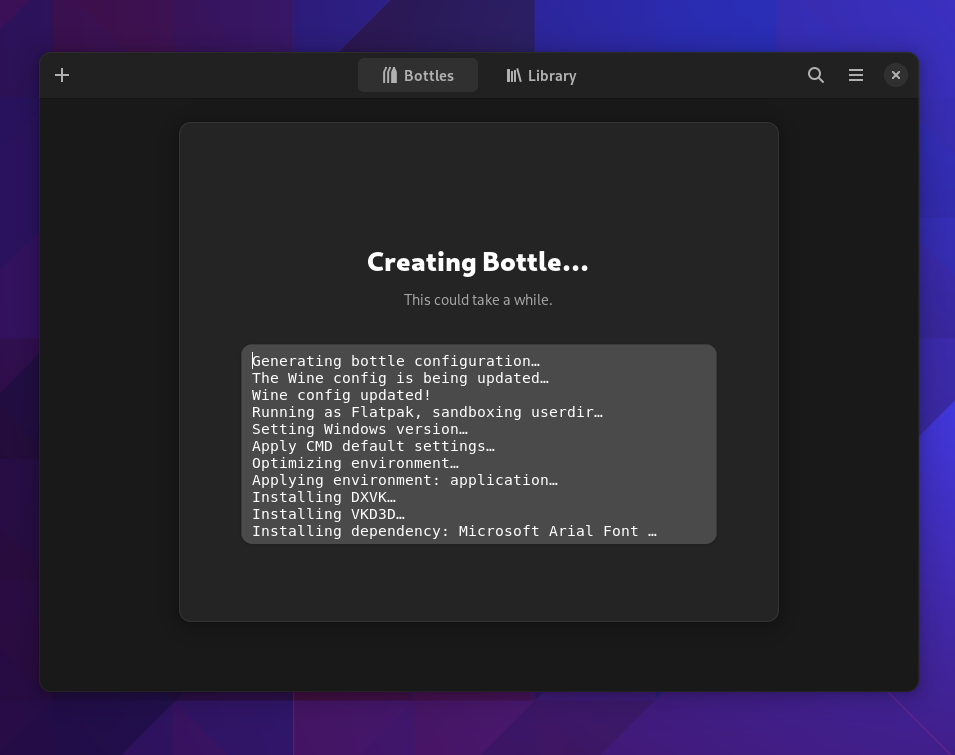Click the 'Running as Flatpak, sandboxing userdir…' line

tap(427, 412)
